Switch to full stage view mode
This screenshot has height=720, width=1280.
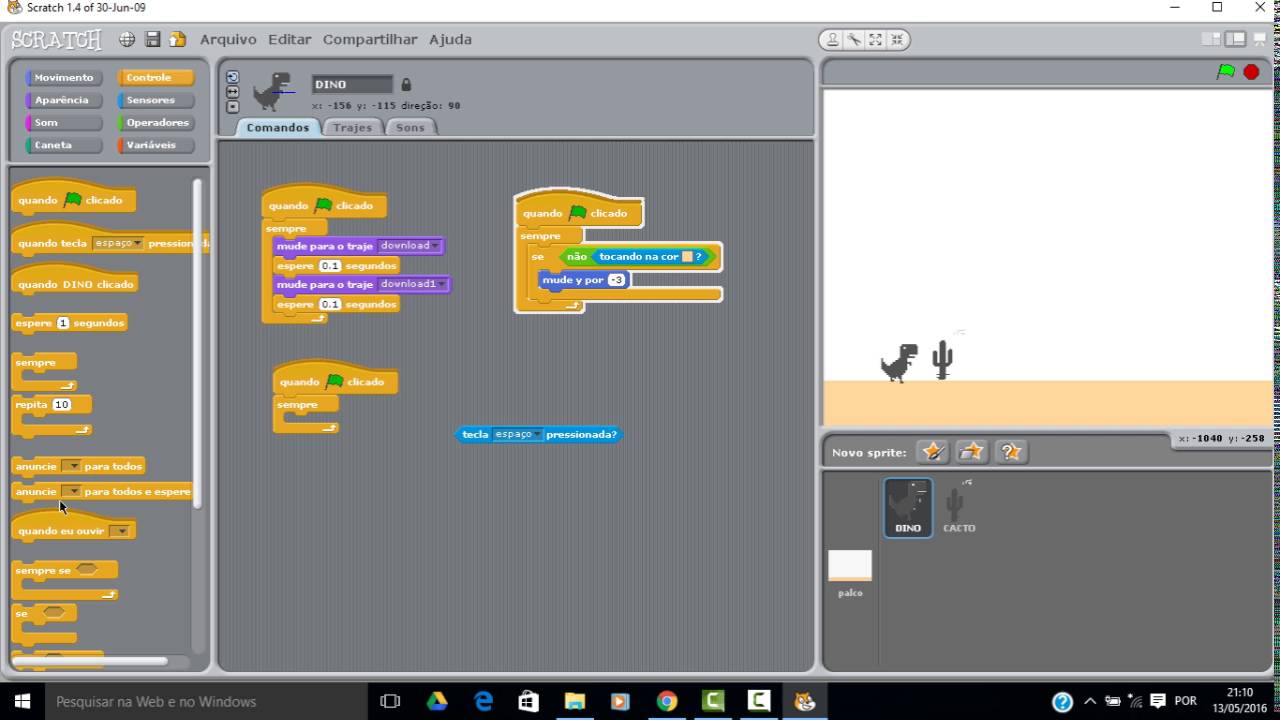pyautogui.click(x=1235, y=39)
